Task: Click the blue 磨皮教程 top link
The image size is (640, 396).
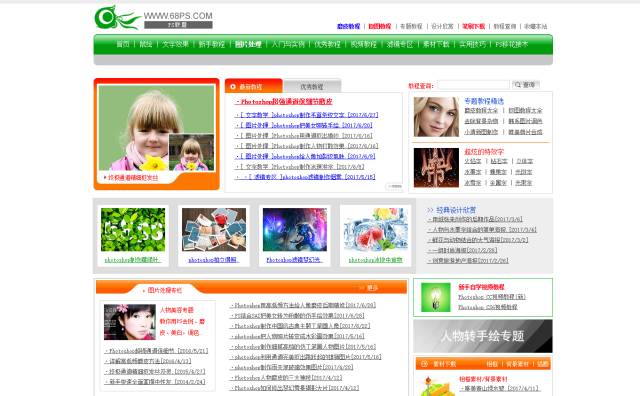Action: (349, 26)
